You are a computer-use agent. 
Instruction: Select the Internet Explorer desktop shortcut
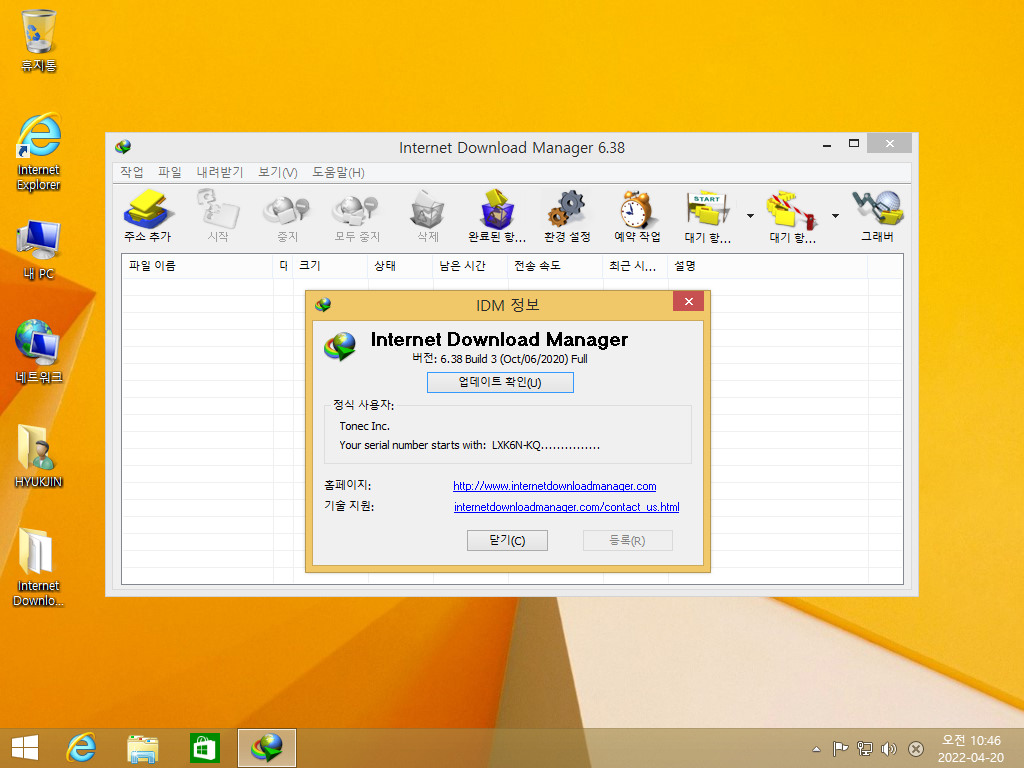point(39,152)
